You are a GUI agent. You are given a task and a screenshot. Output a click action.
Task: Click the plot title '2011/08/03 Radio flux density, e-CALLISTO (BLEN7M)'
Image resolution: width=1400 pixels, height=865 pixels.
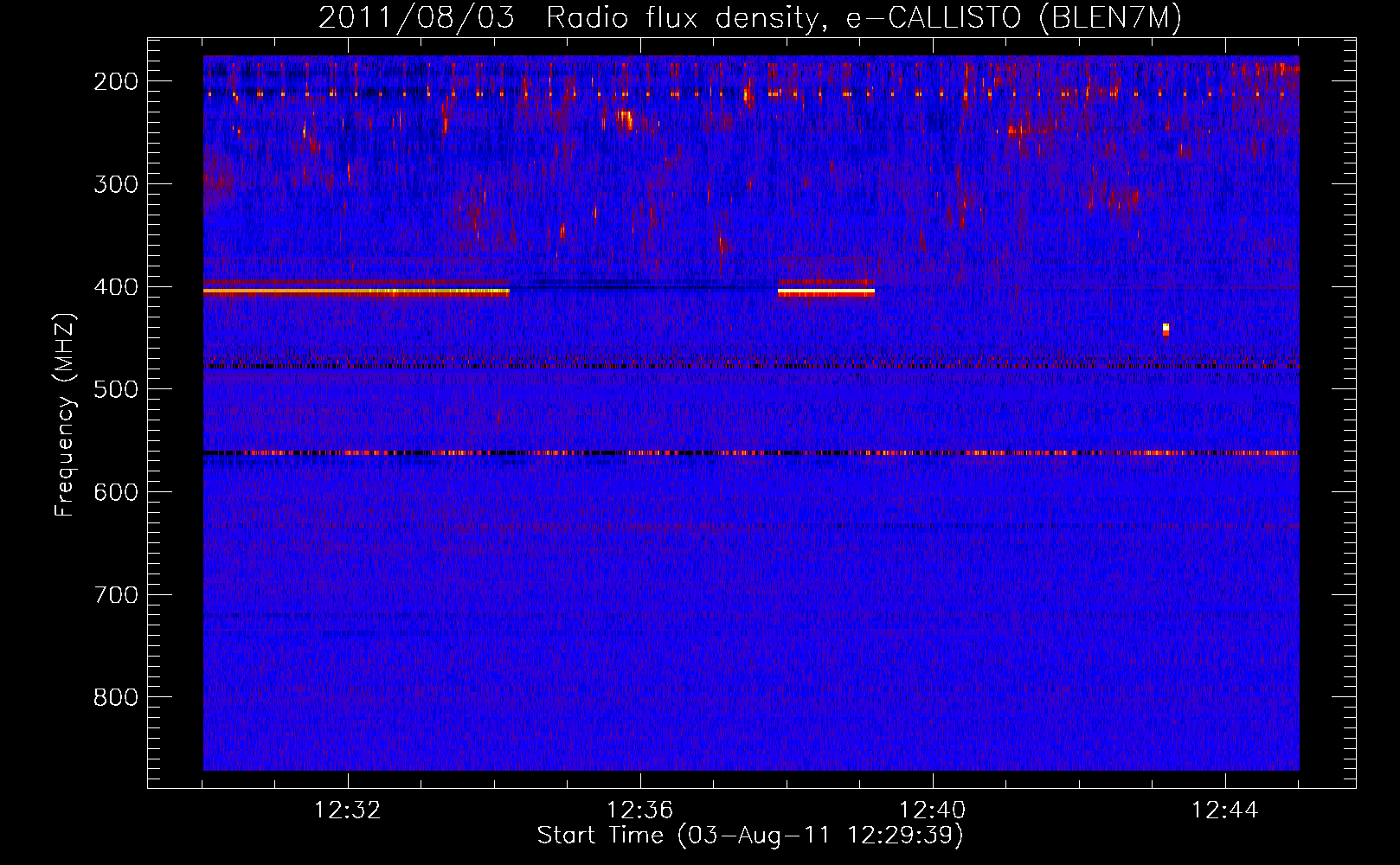tap(749, 18)
